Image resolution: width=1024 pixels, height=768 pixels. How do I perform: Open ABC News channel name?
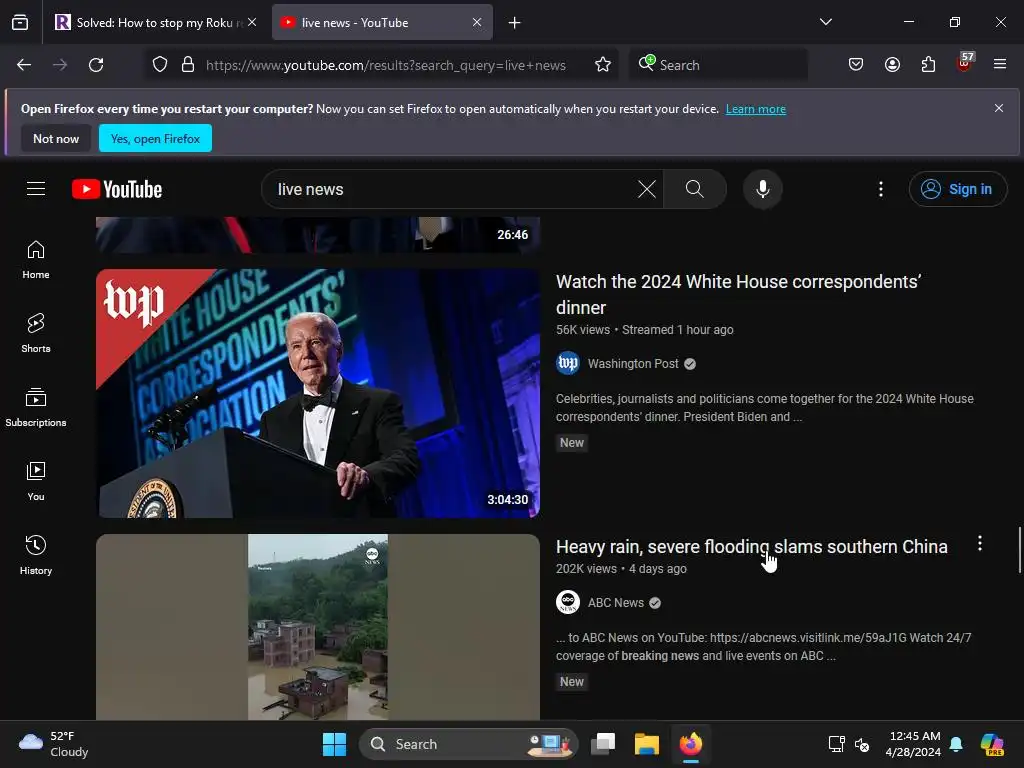point(615,603)
